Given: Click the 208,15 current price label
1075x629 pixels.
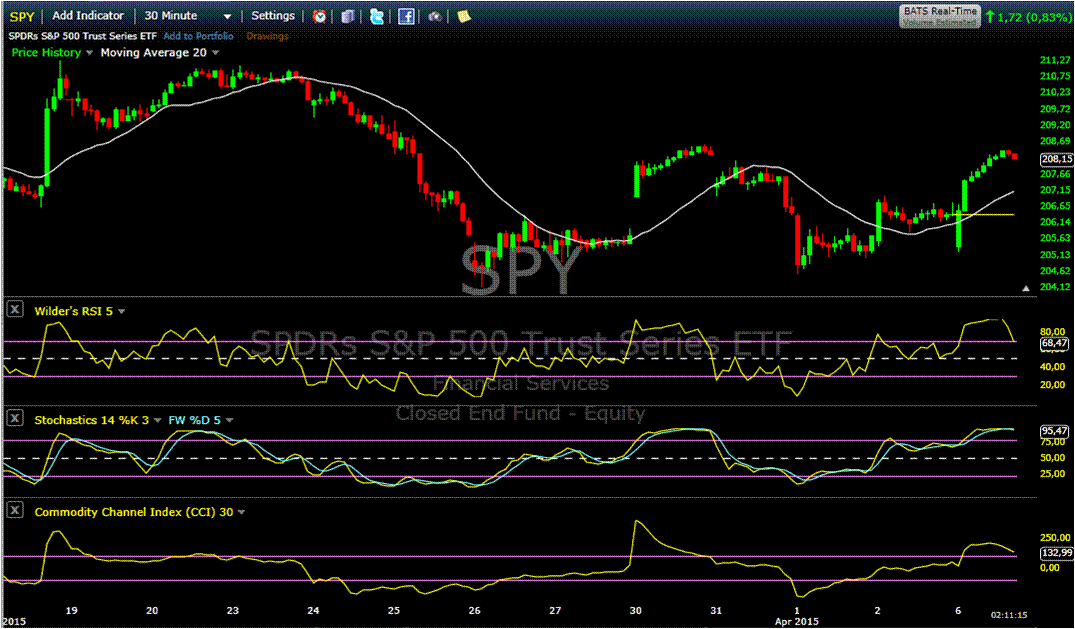Looking at the screenshot, I should (x=1056, y=159).
